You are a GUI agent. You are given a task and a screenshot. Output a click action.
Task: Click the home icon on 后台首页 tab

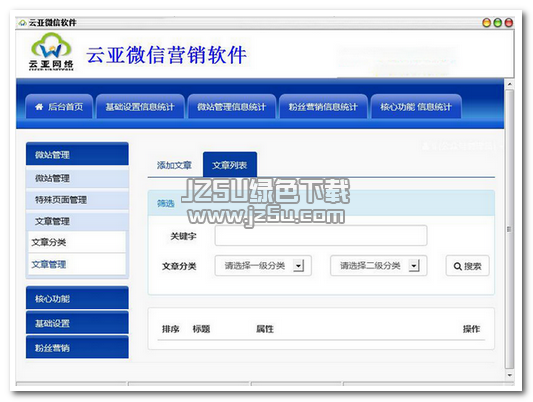tap(39, 107)
